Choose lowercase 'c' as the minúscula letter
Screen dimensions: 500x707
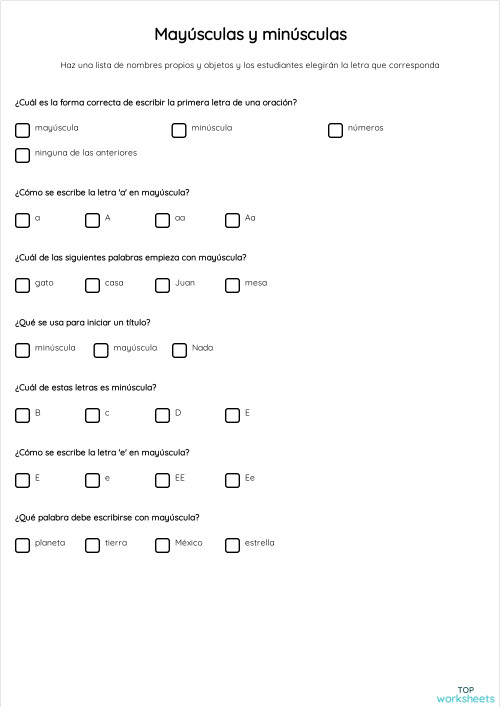pyautogui.click(x=92, y=415)
